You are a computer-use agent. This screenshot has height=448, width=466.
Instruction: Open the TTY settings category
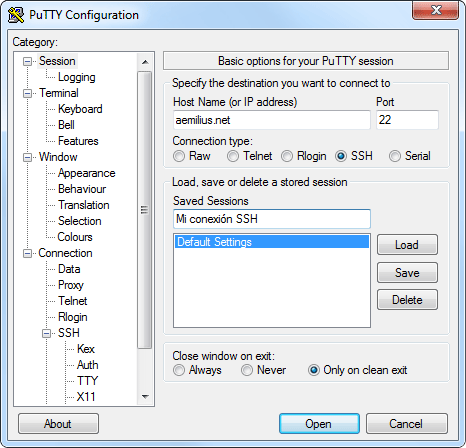[87, 381]
